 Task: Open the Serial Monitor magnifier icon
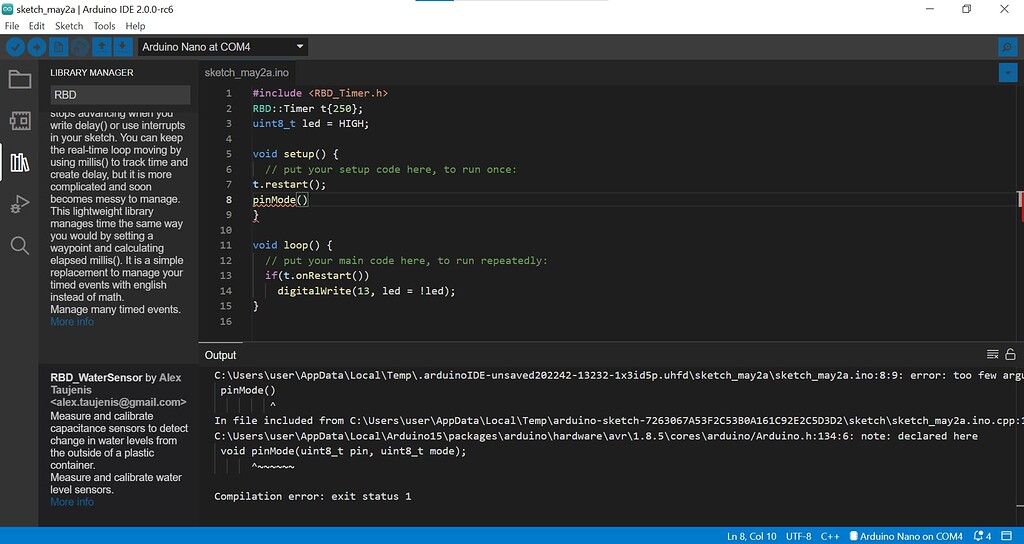click(1008, 47)
